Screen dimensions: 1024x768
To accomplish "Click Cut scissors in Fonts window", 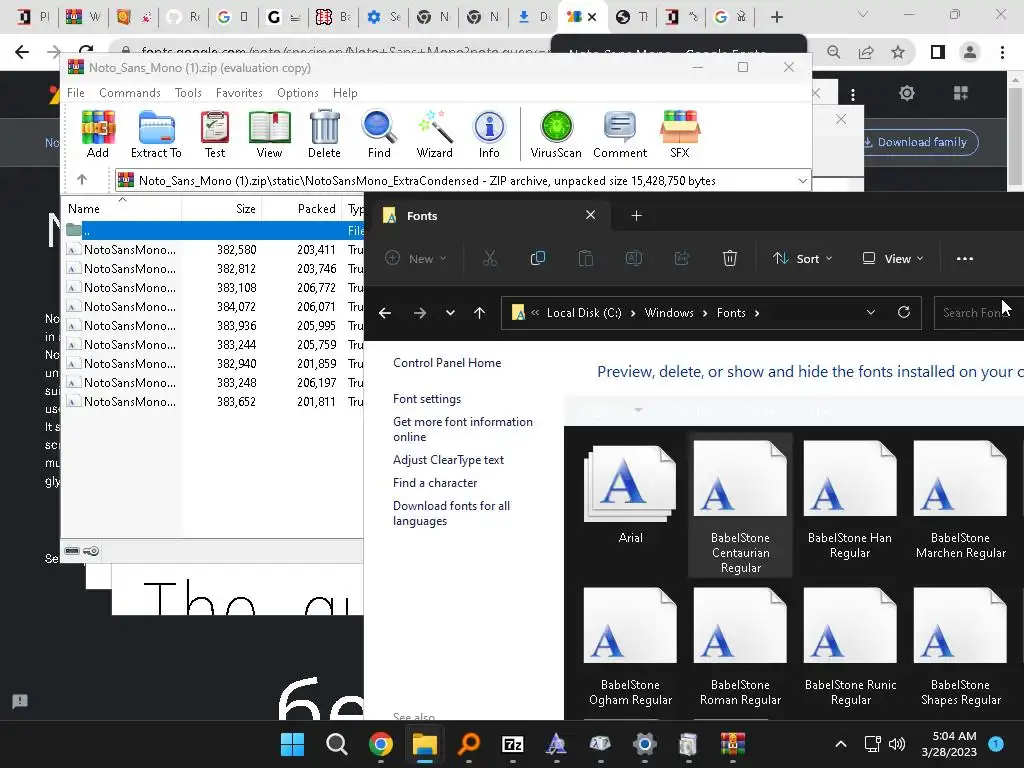I will [x=490, y=259].
